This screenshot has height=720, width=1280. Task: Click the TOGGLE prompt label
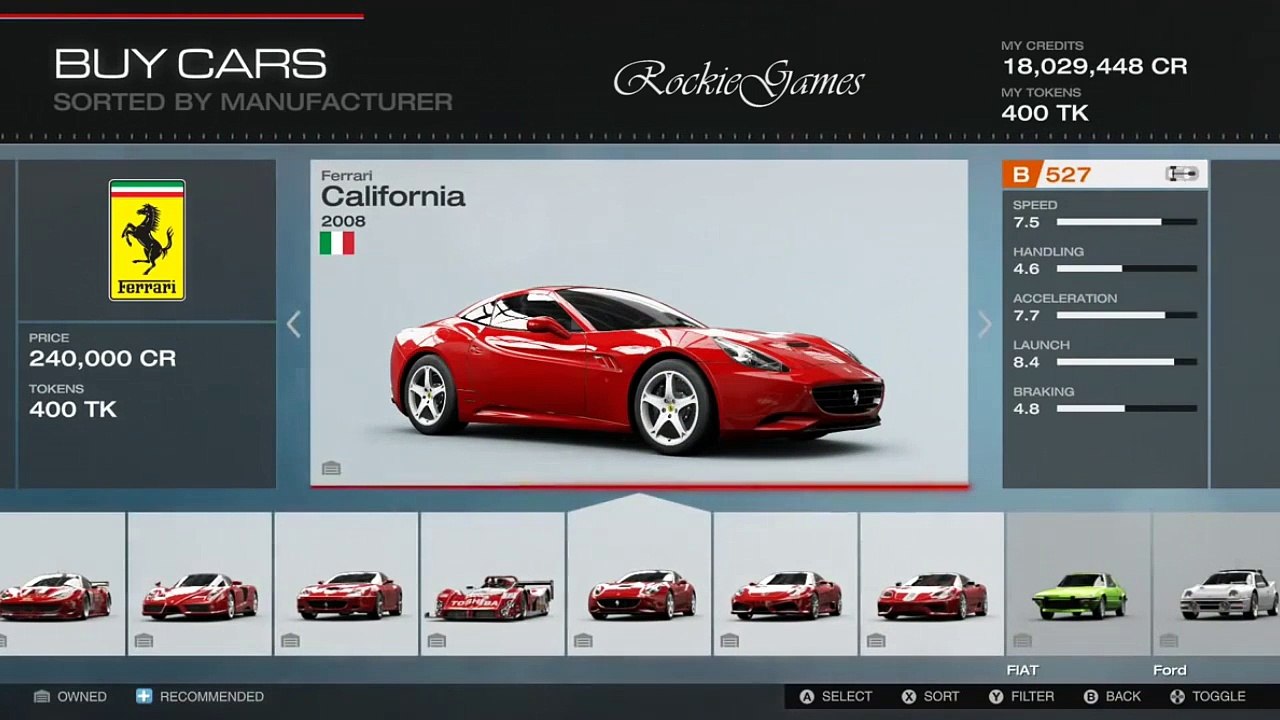(1219, 696)
